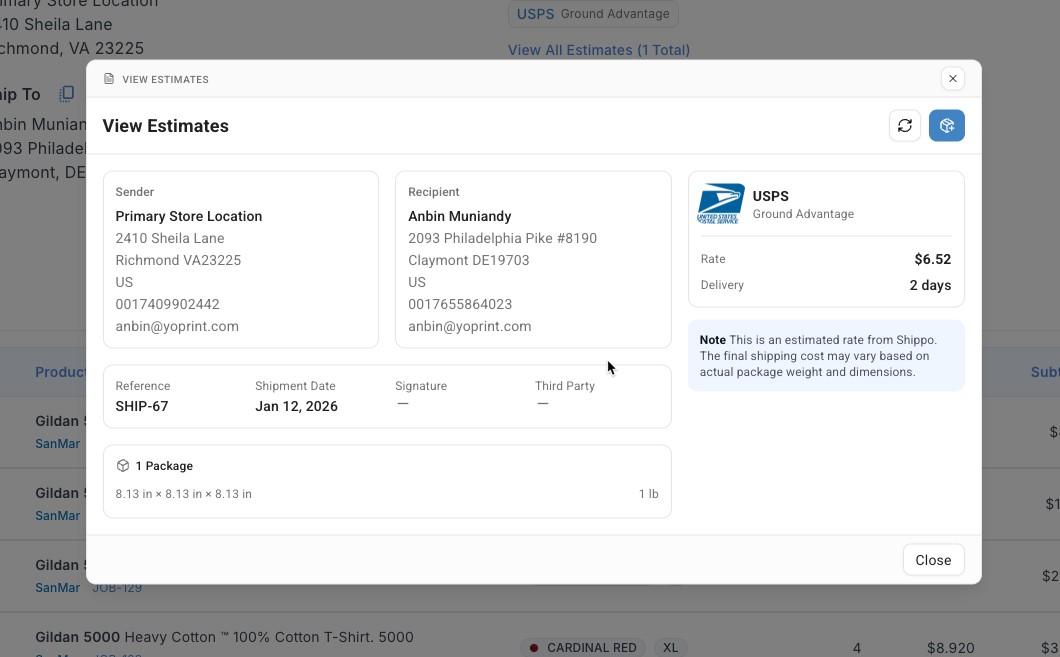Click the $6.52 rate amount
1060x657 pixels.
click(x=932, y=259)
